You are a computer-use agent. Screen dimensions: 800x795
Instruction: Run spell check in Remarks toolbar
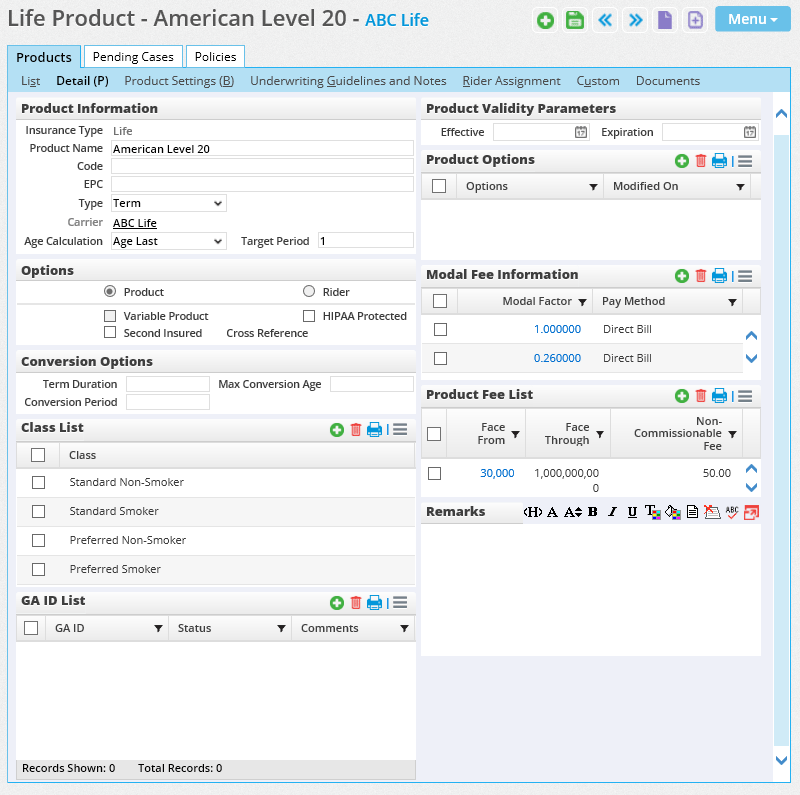732,512
